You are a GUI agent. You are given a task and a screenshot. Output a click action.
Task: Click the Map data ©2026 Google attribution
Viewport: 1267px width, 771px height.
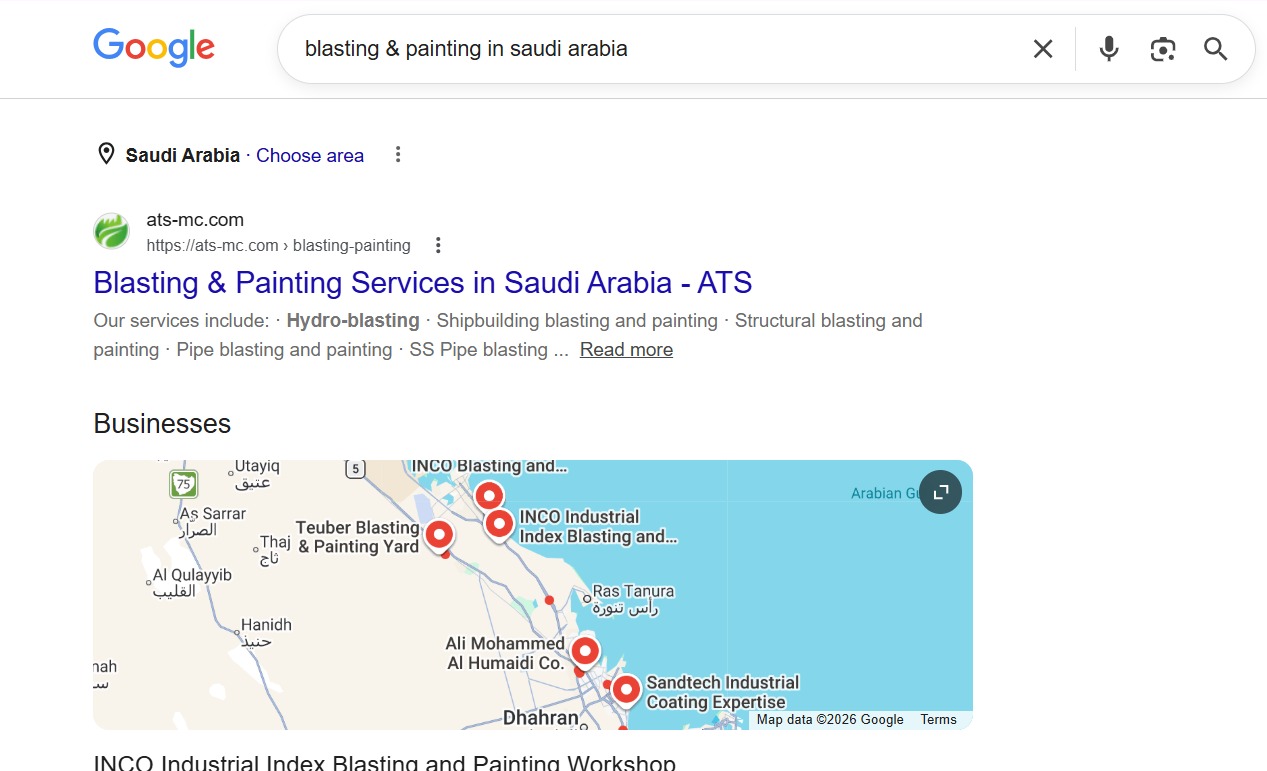click(x=830, y=720)
